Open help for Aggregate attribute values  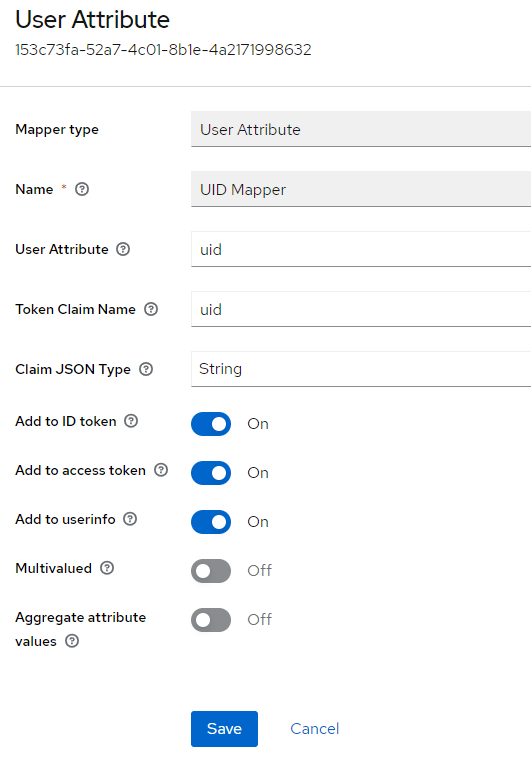72,641
